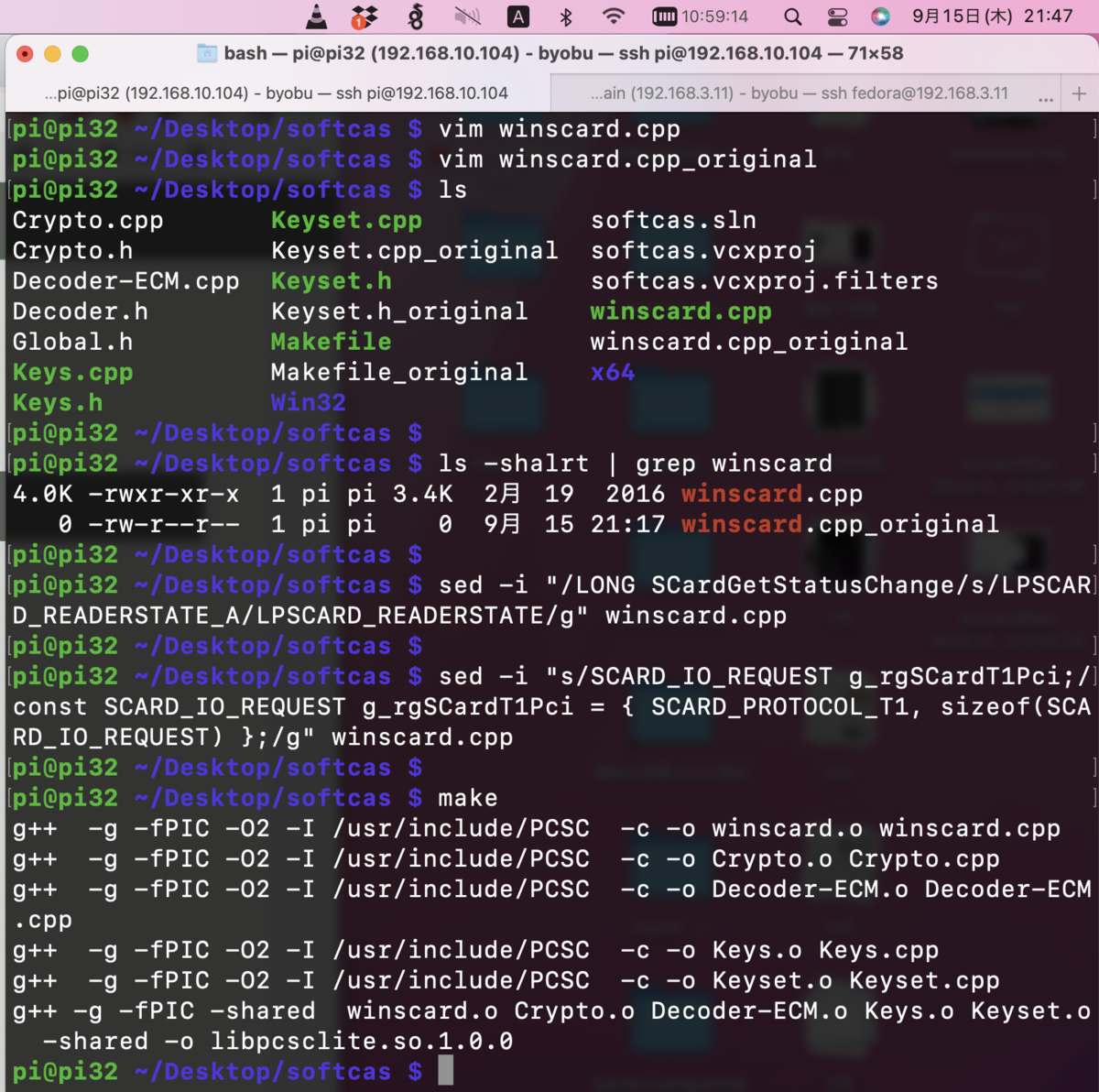
Task: Open Spotlight search from the menu bar
Action: point(792,16)
